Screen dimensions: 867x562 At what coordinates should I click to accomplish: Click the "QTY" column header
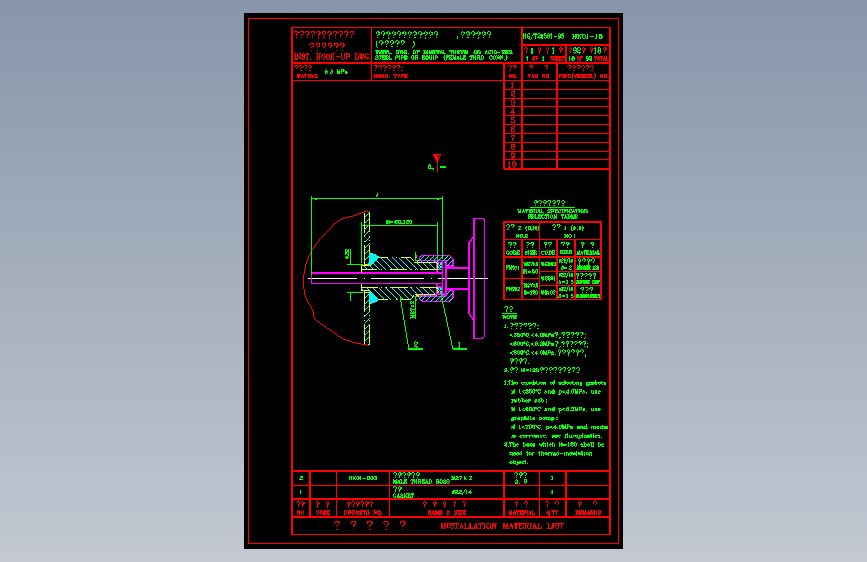(x=551, y=513)
